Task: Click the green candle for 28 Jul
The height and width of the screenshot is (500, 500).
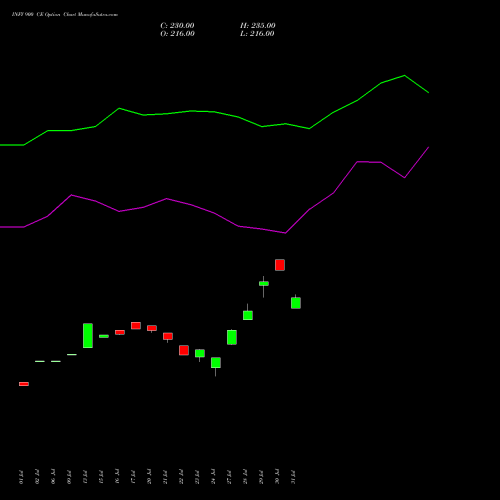Action: pos(248,315)
